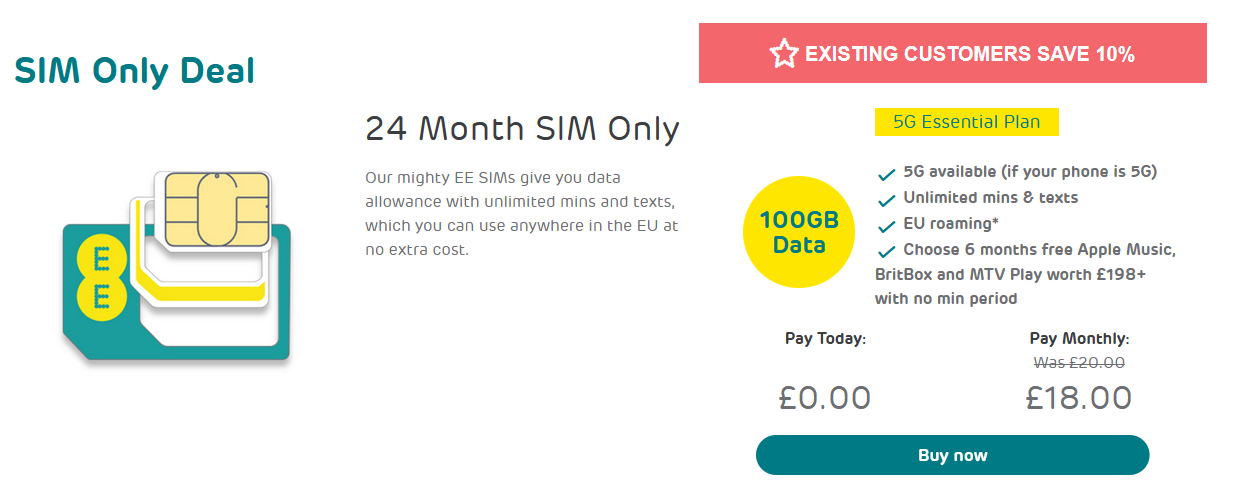Click the Pay Monthly label
Viewport: 1246px width, 488px height.
1079,339
